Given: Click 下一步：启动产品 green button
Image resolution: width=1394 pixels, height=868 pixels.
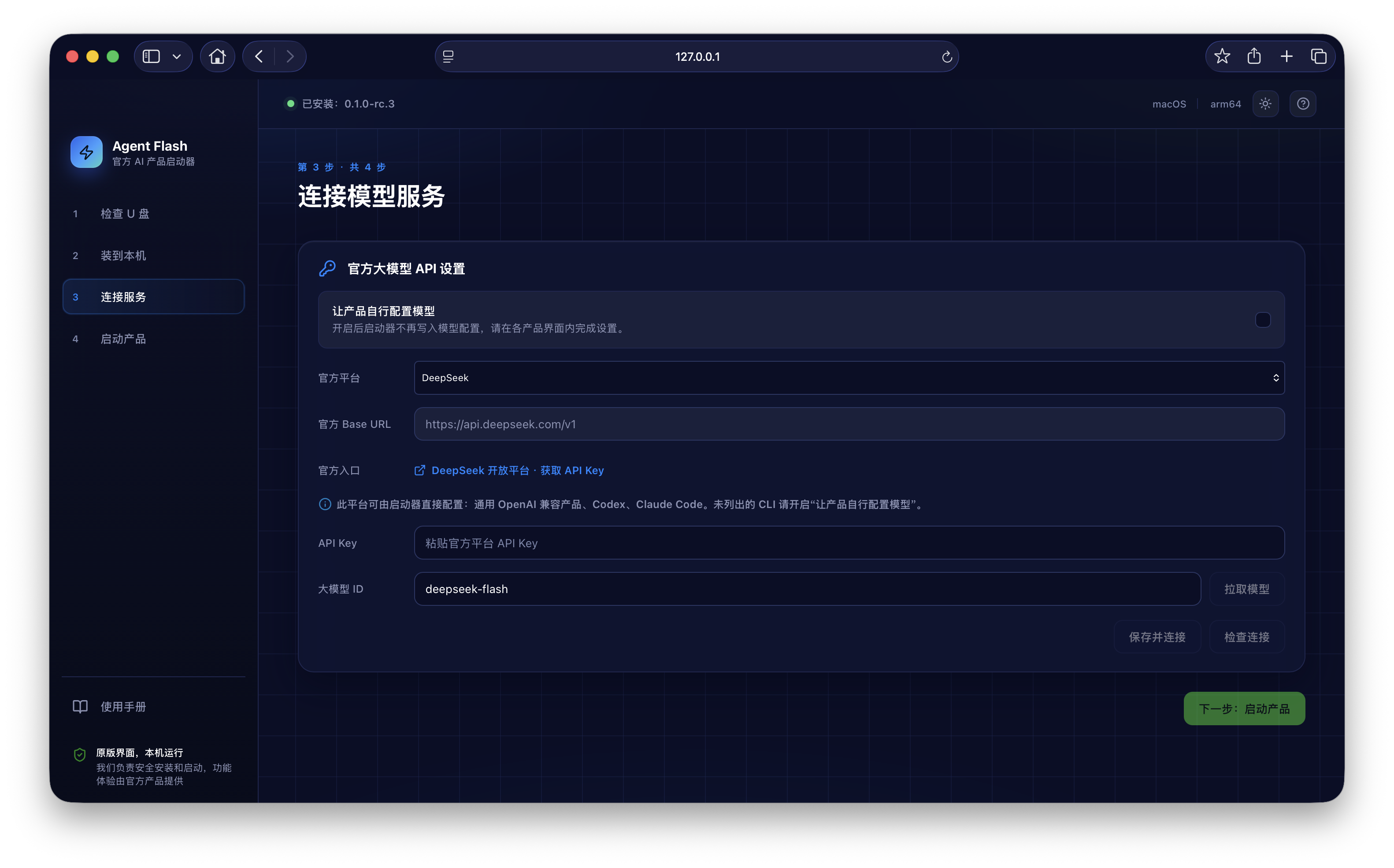Looking at the screenshot, I should 1244,708.
